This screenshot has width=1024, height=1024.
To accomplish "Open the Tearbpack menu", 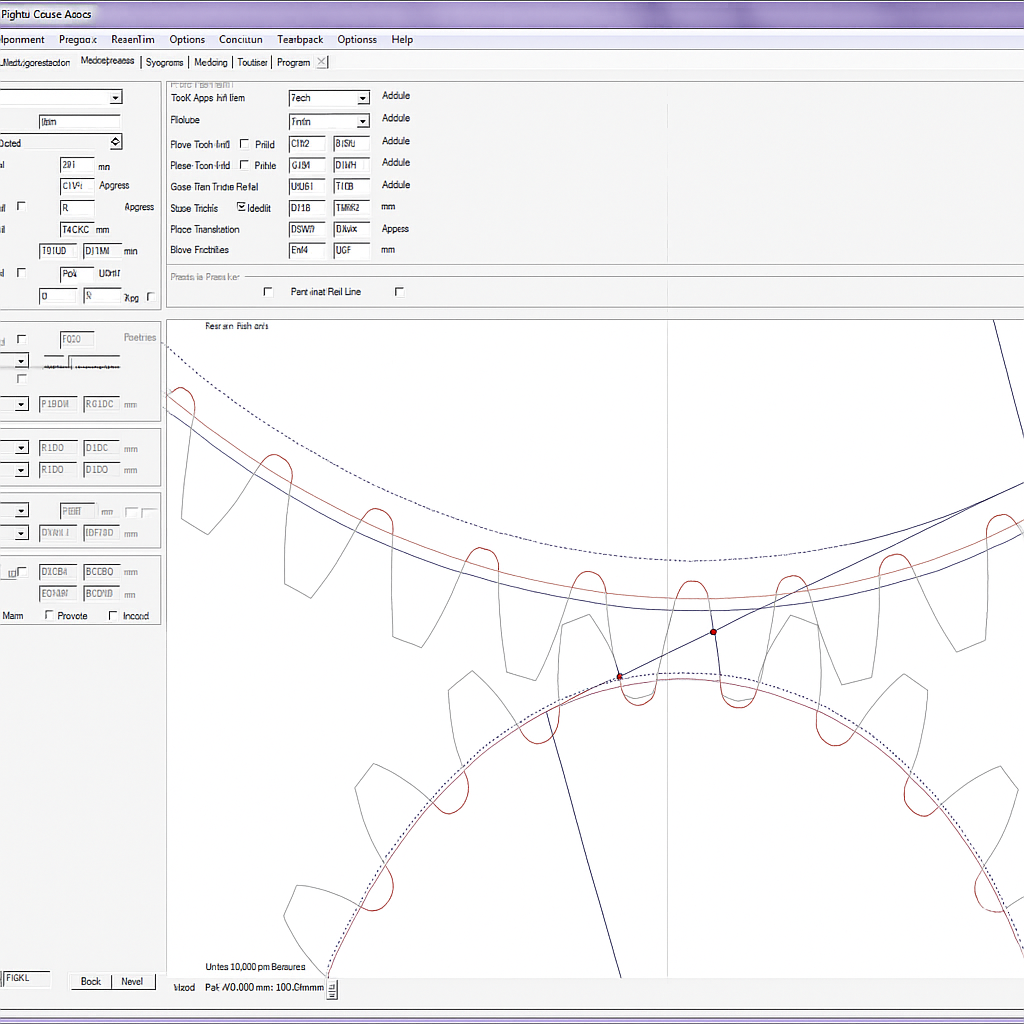I will click(x=300, y=39).
